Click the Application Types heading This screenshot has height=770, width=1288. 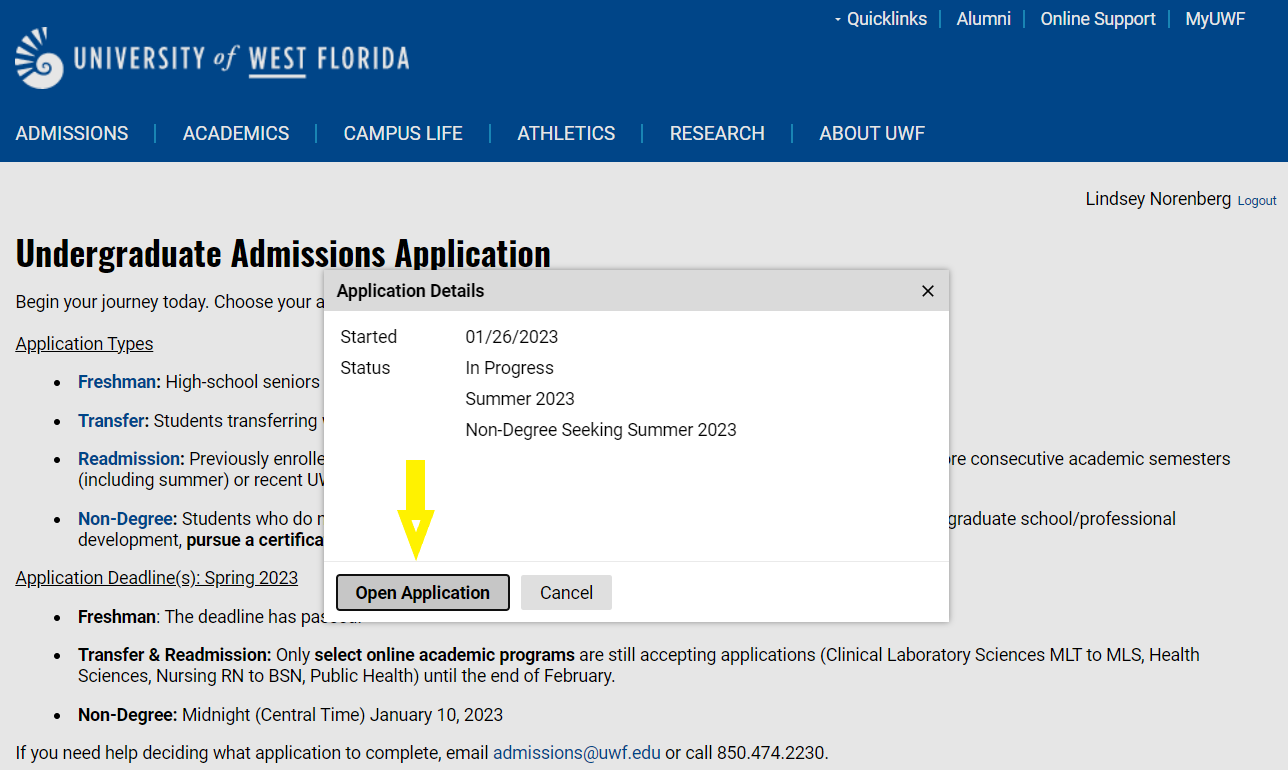pos(85,344)
